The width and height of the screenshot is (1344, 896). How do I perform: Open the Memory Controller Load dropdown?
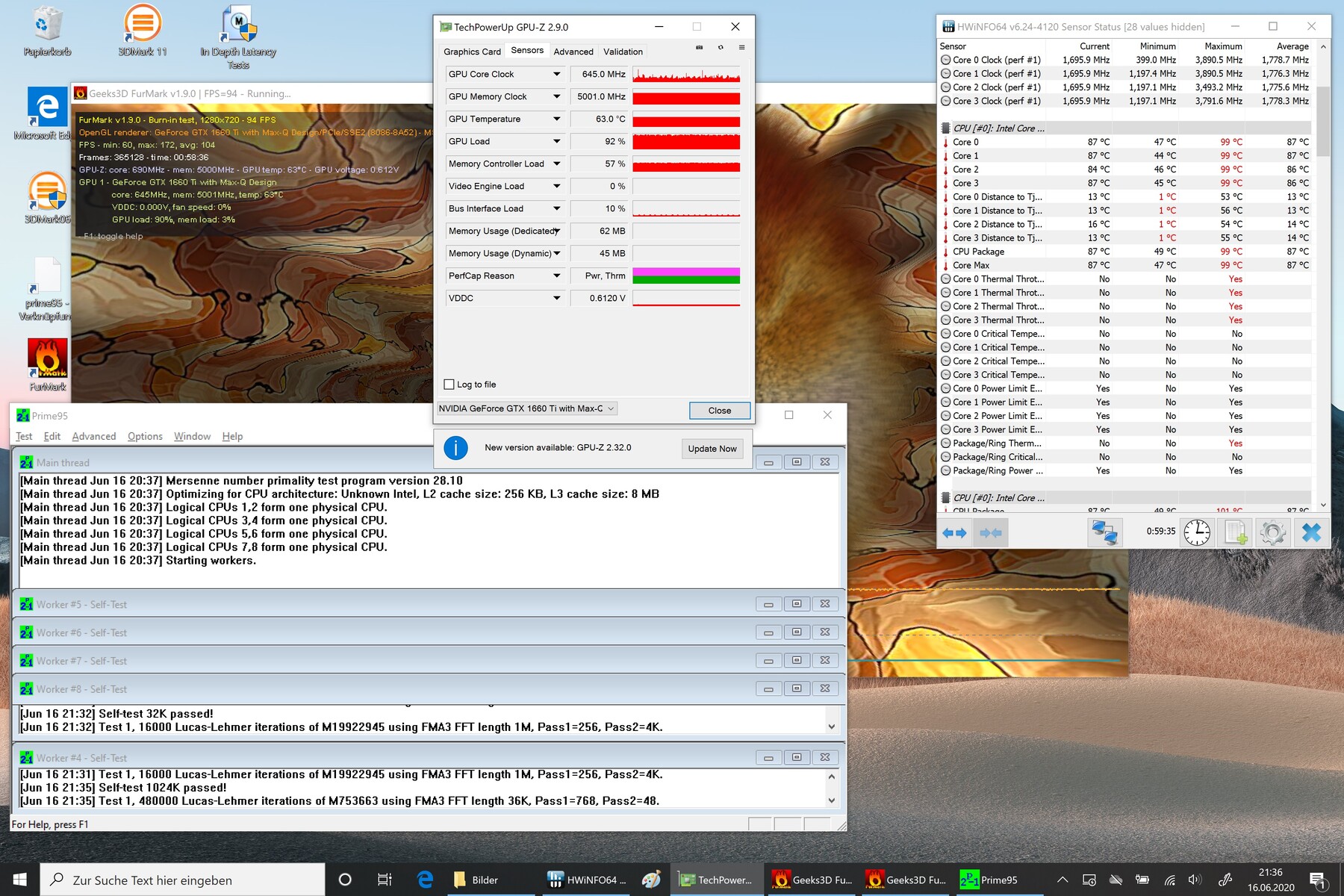(x=556, y=164)
